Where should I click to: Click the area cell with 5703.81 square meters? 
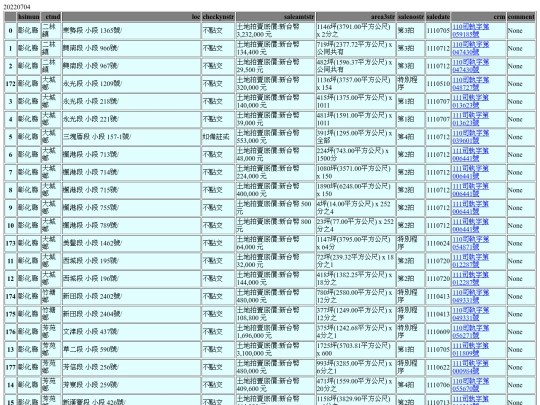[x=356, y=350]
